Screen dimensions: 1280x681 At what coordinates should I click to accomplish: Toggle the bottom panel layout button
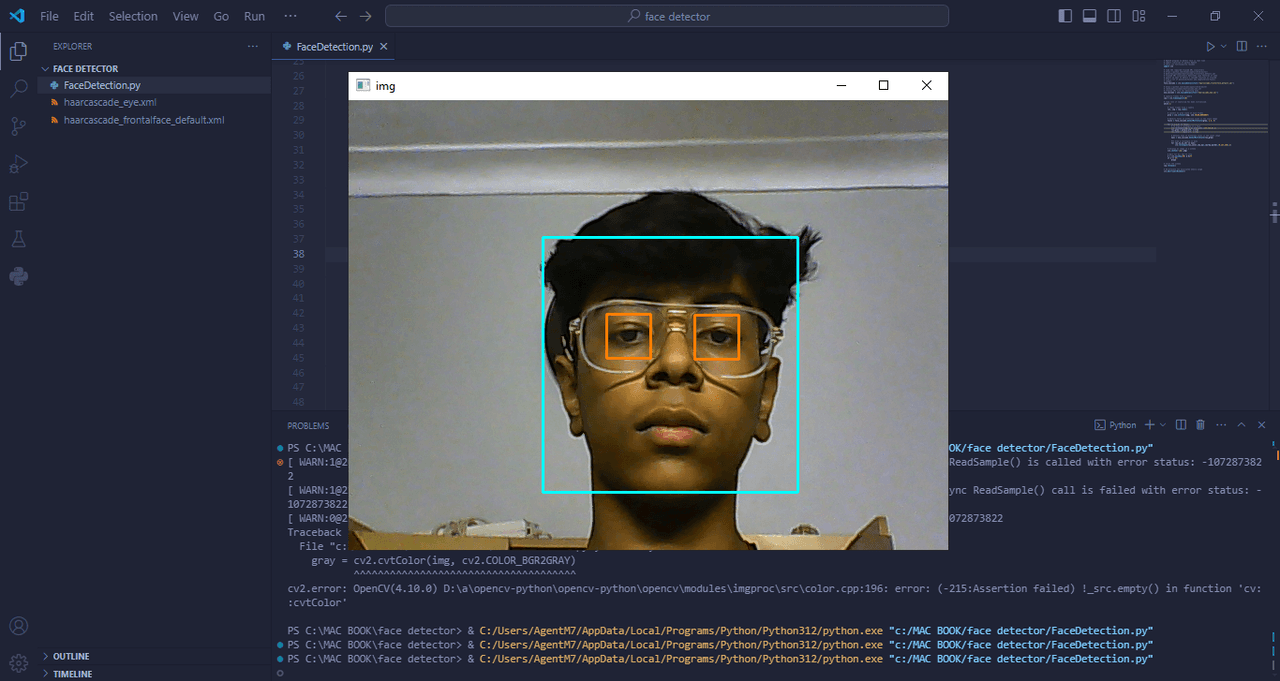tap(1090, 16)
